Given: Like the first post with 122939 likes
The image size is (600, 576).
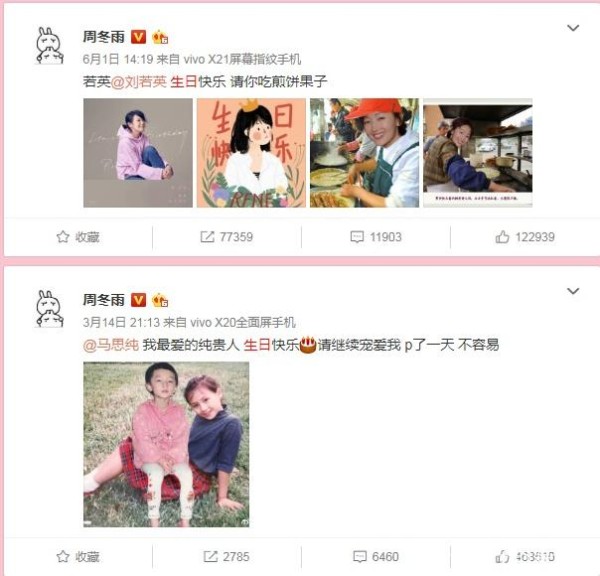Looking at the screenshot, I should tap(525, 237).
